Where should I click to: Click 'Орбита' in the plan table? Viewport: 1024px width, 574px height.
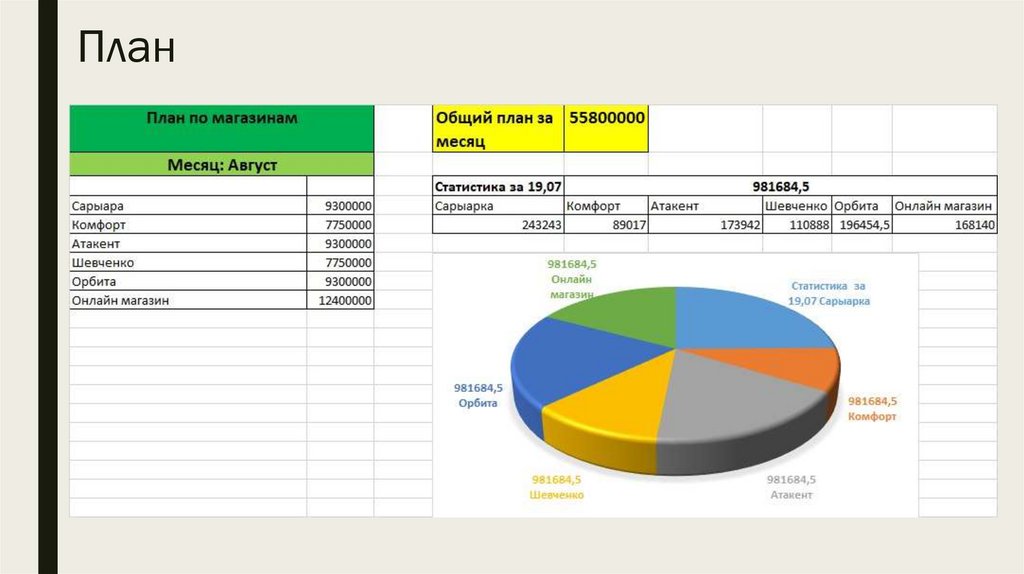pos(94,281)
